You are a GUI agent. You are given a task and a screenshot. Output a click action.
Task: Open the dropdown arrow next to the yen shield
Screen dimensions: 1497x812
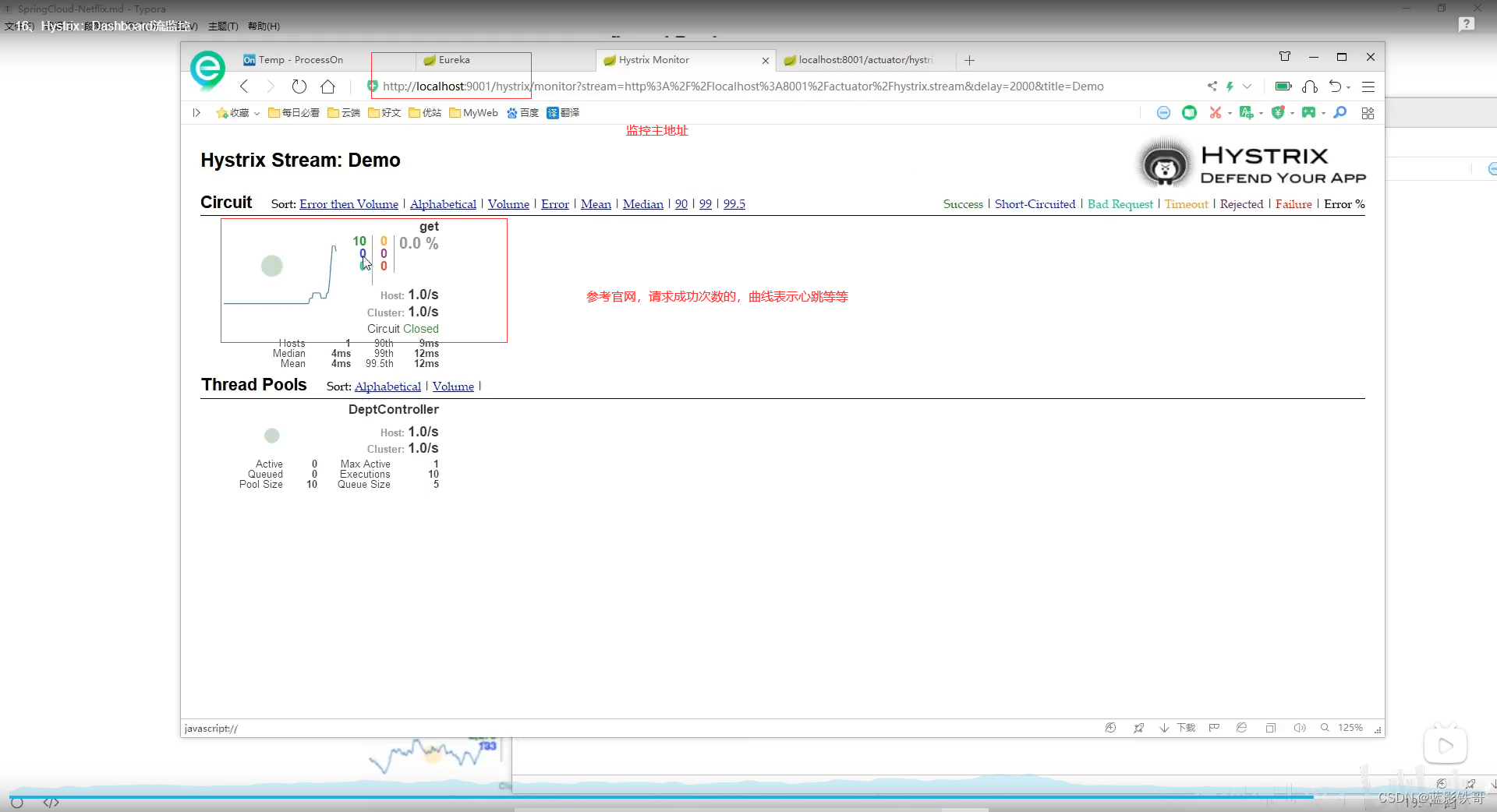(1292, 114)
